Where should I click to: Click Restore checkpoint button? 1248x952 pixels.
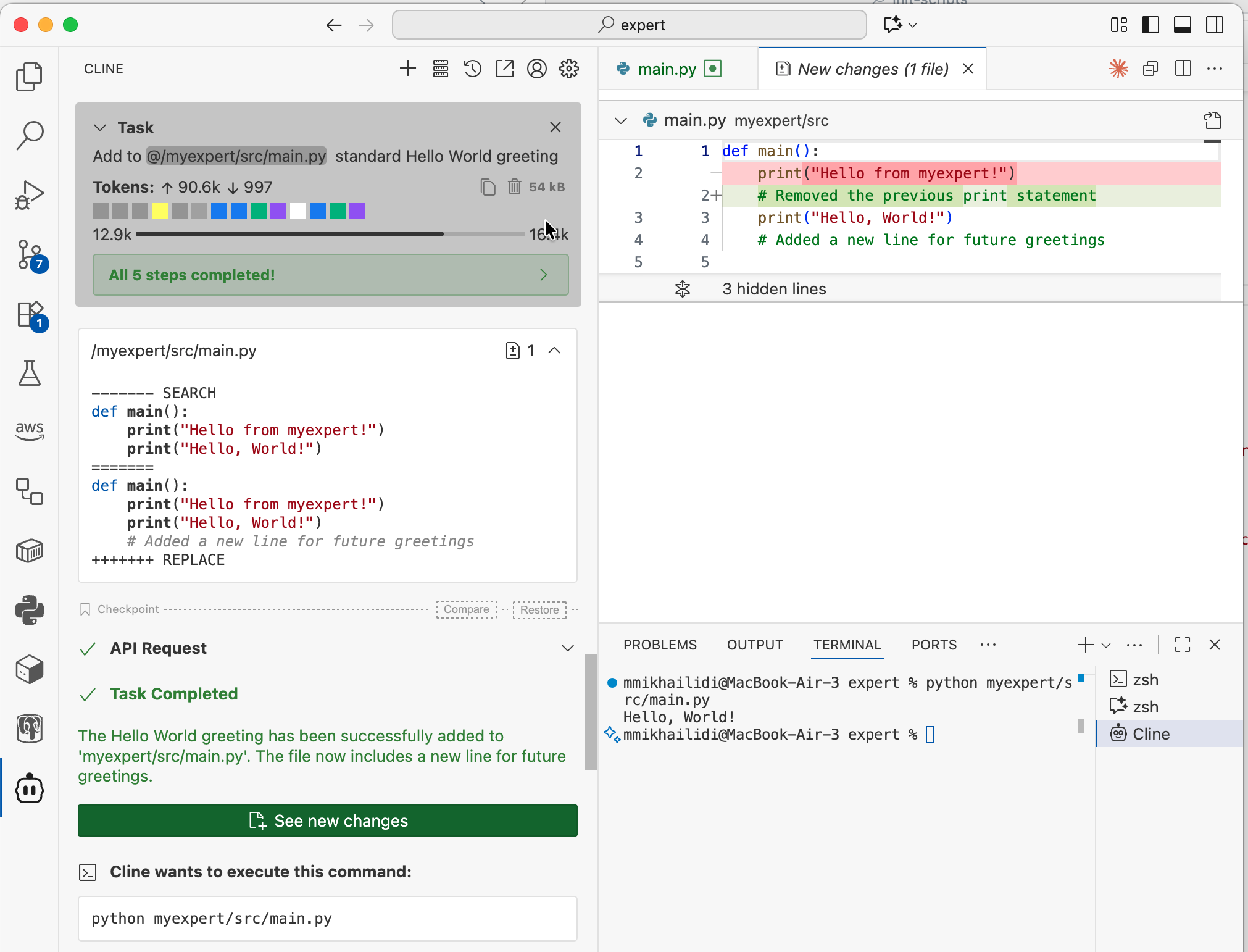pyautogui.click(x=539, y=609)
